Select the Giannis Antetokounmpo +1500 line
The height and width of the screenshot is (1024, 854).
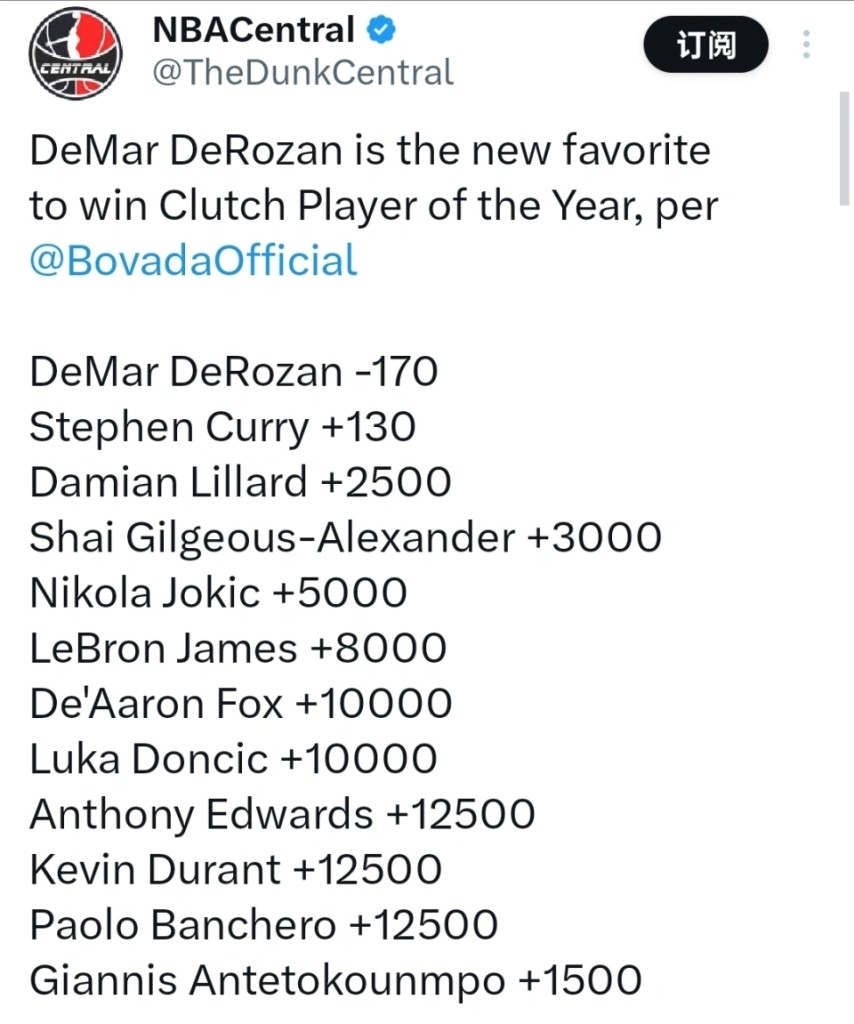(335, 980)
